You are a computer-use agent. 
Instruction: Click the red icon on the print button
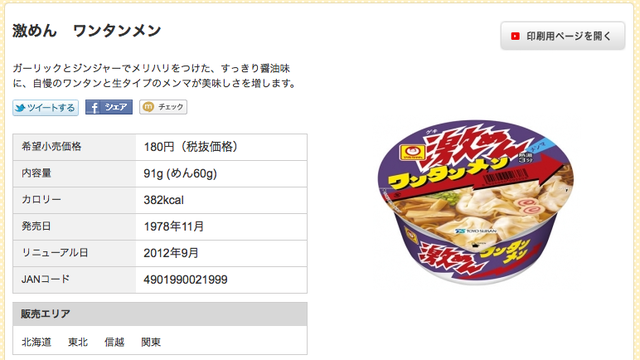515,36
